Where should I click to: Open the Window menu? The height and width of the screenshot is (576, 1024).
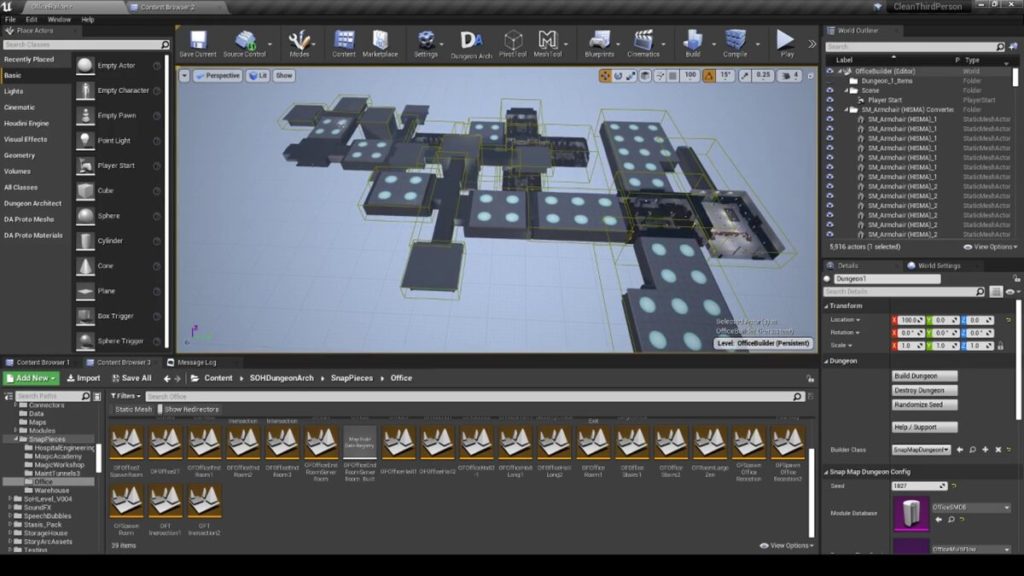[x=59, y=19]
